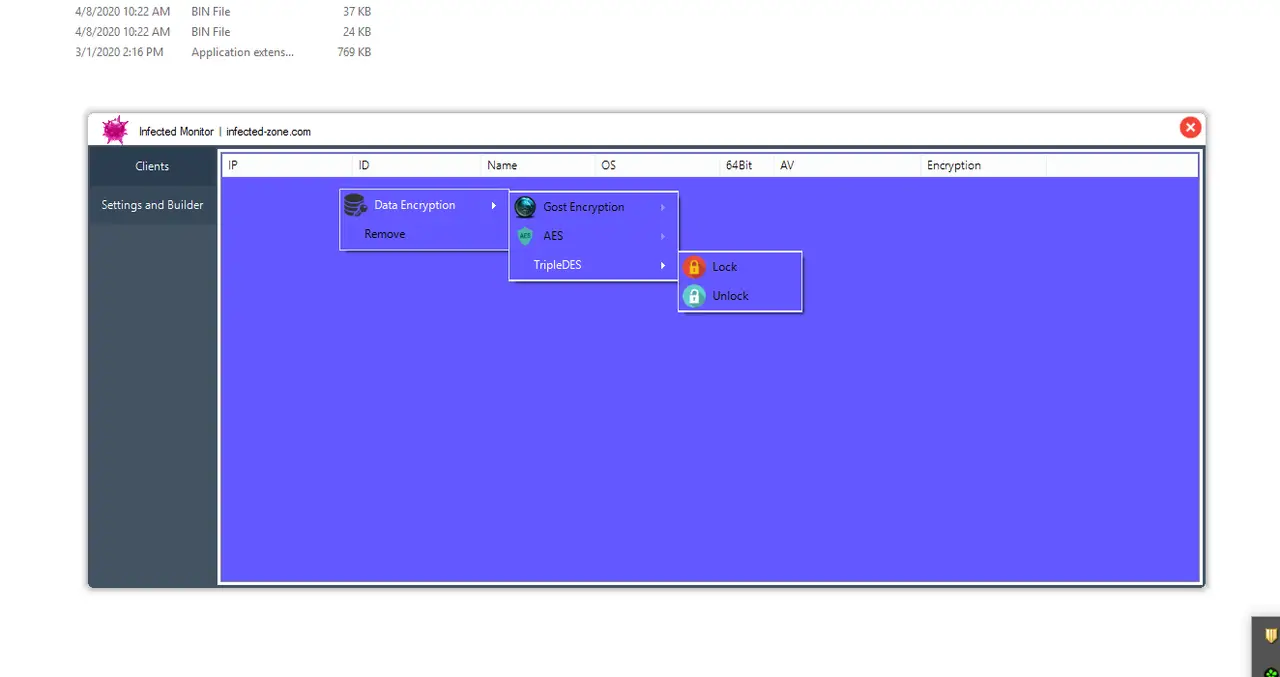
Task: Click the Gost Encryption globe icon
Action: pos(525,207)
